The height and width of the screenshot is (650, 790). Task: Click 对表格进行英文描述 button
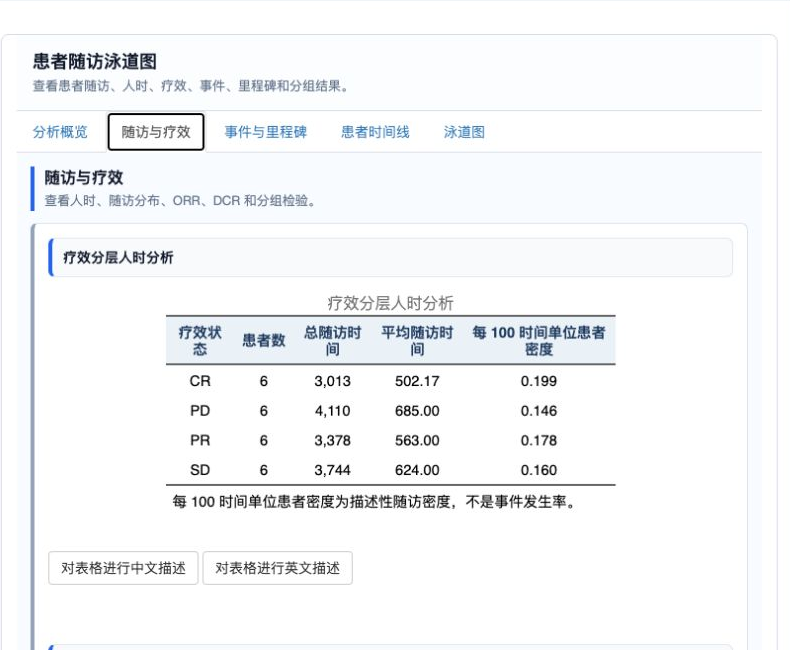pyautogui.click(x=278, y=568)
